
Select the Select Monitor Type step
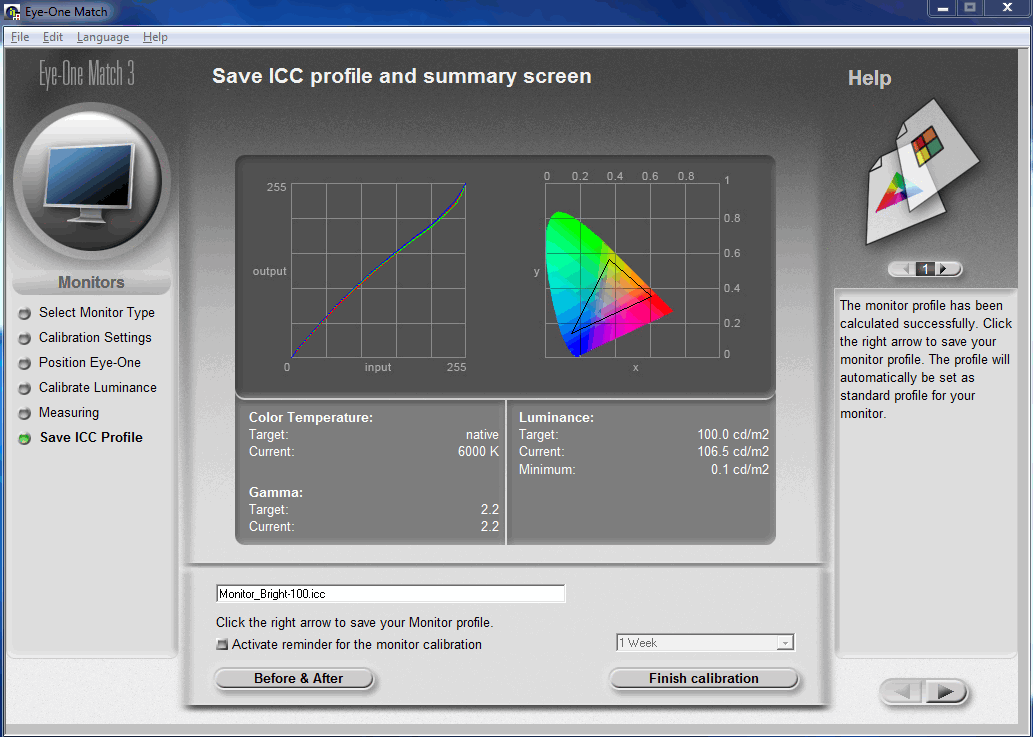97,312
